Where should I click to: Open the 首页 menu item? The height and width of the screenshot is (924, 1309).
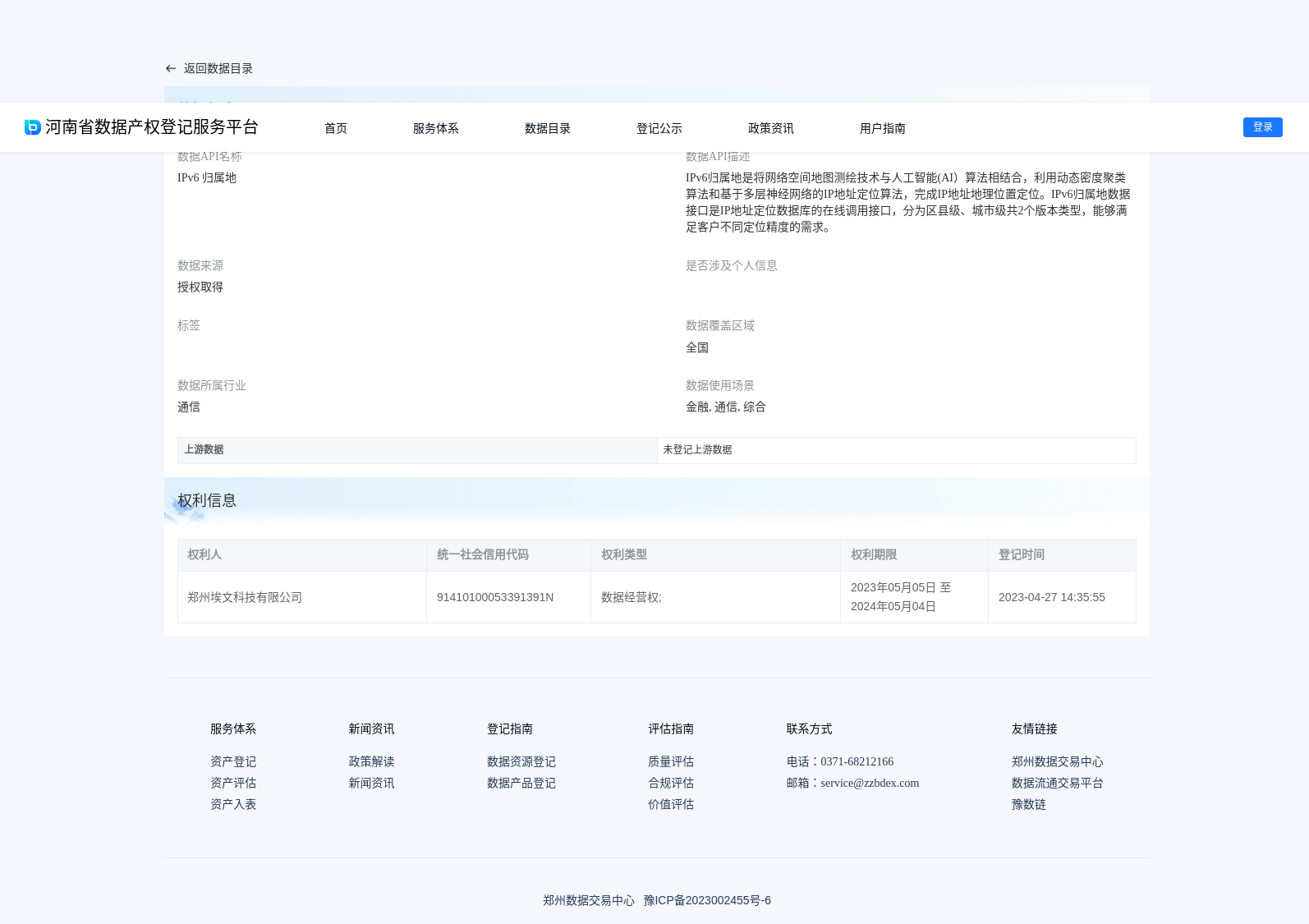pyautogui.click(x=336, y=128)
